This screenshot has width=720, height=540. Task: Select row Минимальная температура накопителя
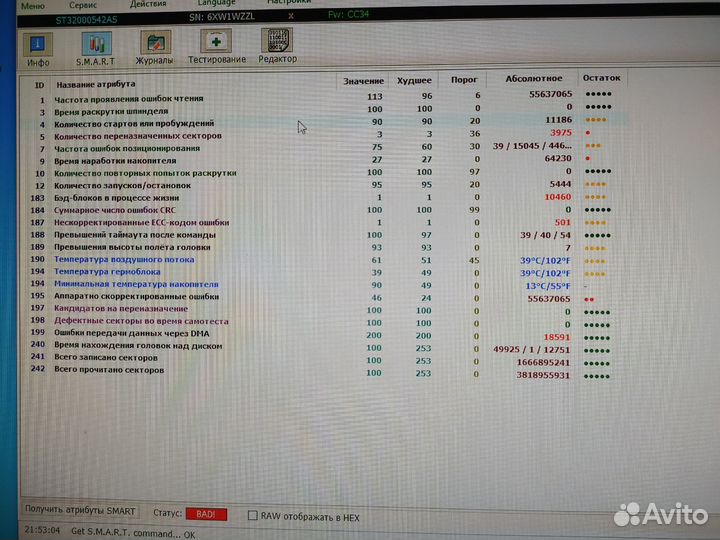[324, 284]
